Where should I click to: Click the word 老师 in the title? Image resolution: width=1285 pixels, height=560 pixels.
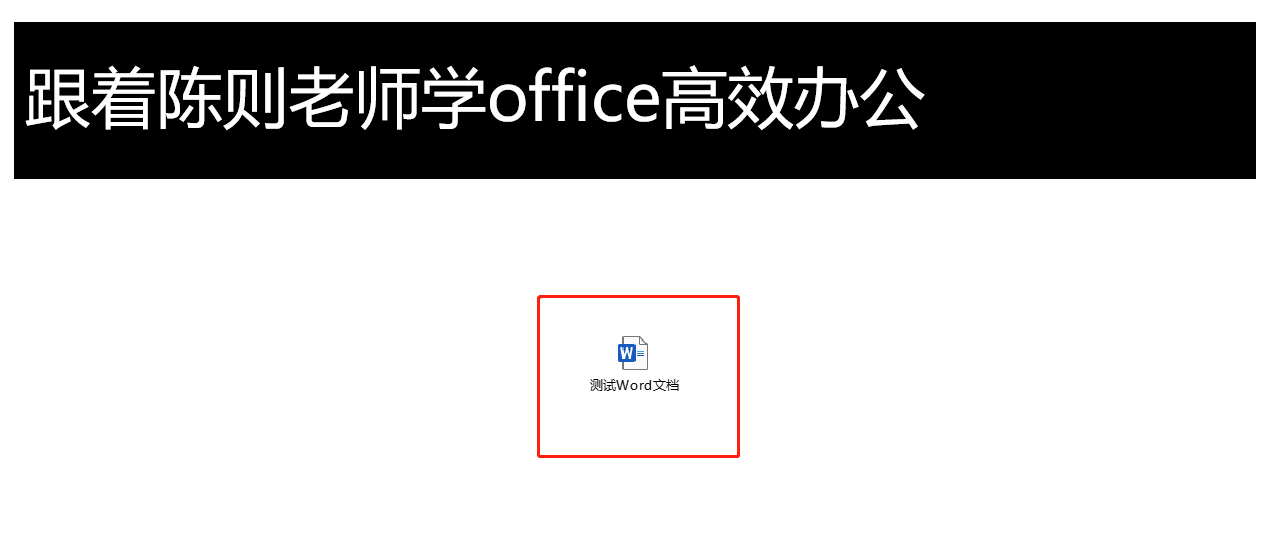click(x=354, y=99)
